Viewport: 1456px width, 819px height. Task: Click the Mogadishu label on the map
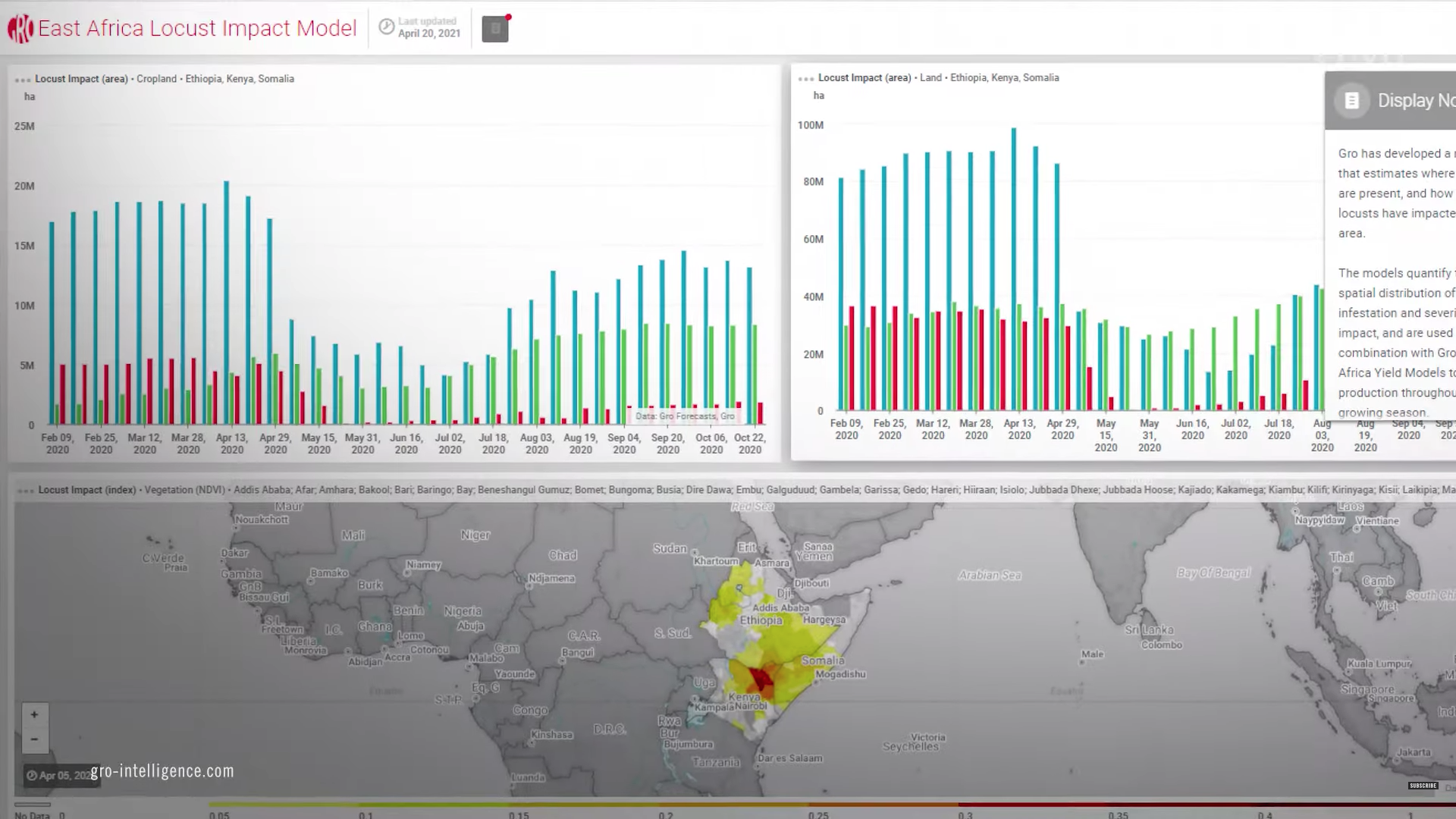click(x=840, y=674)
